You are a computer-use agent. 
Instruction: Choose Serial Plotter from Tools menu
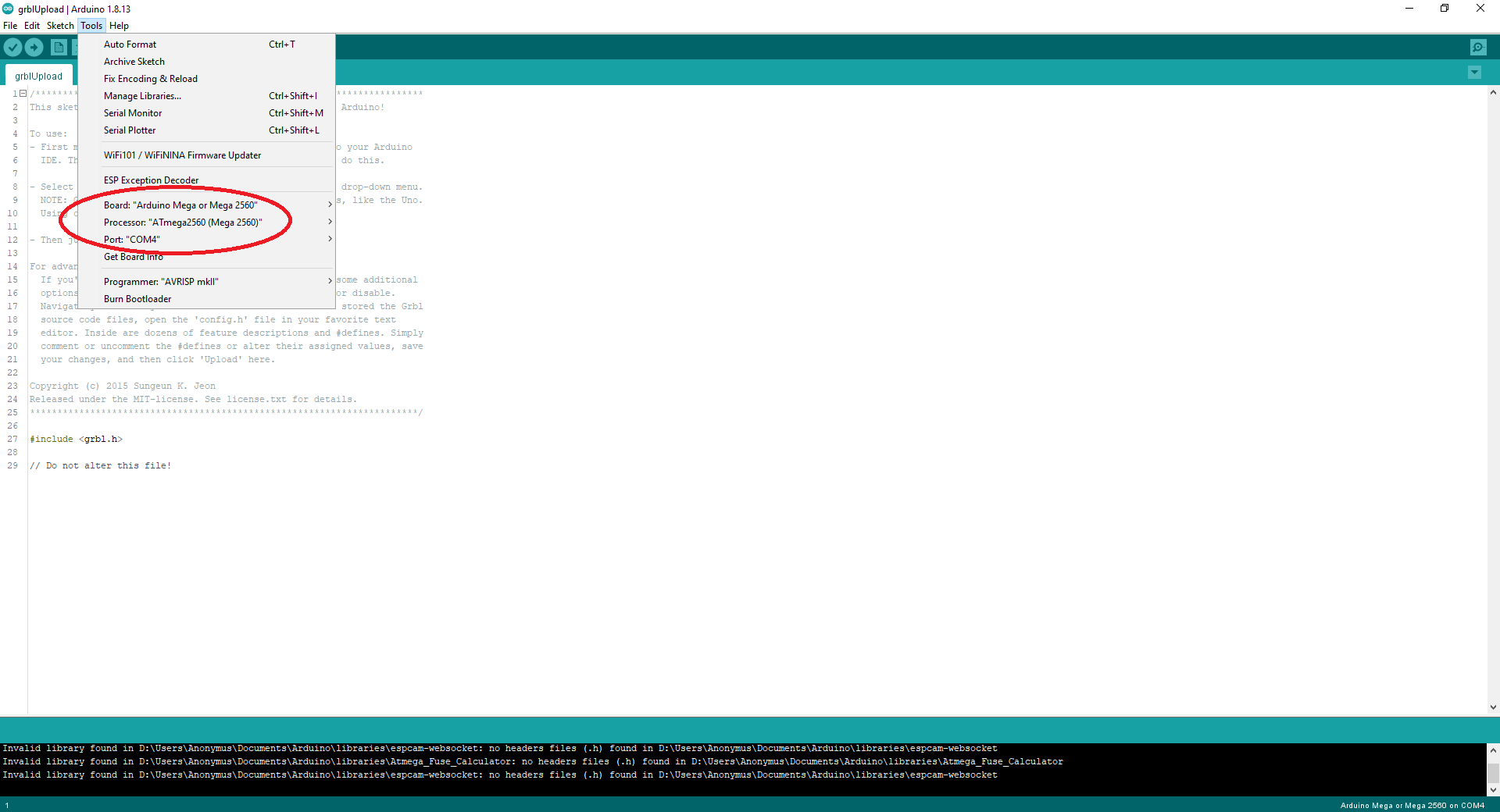pos(130,130)
